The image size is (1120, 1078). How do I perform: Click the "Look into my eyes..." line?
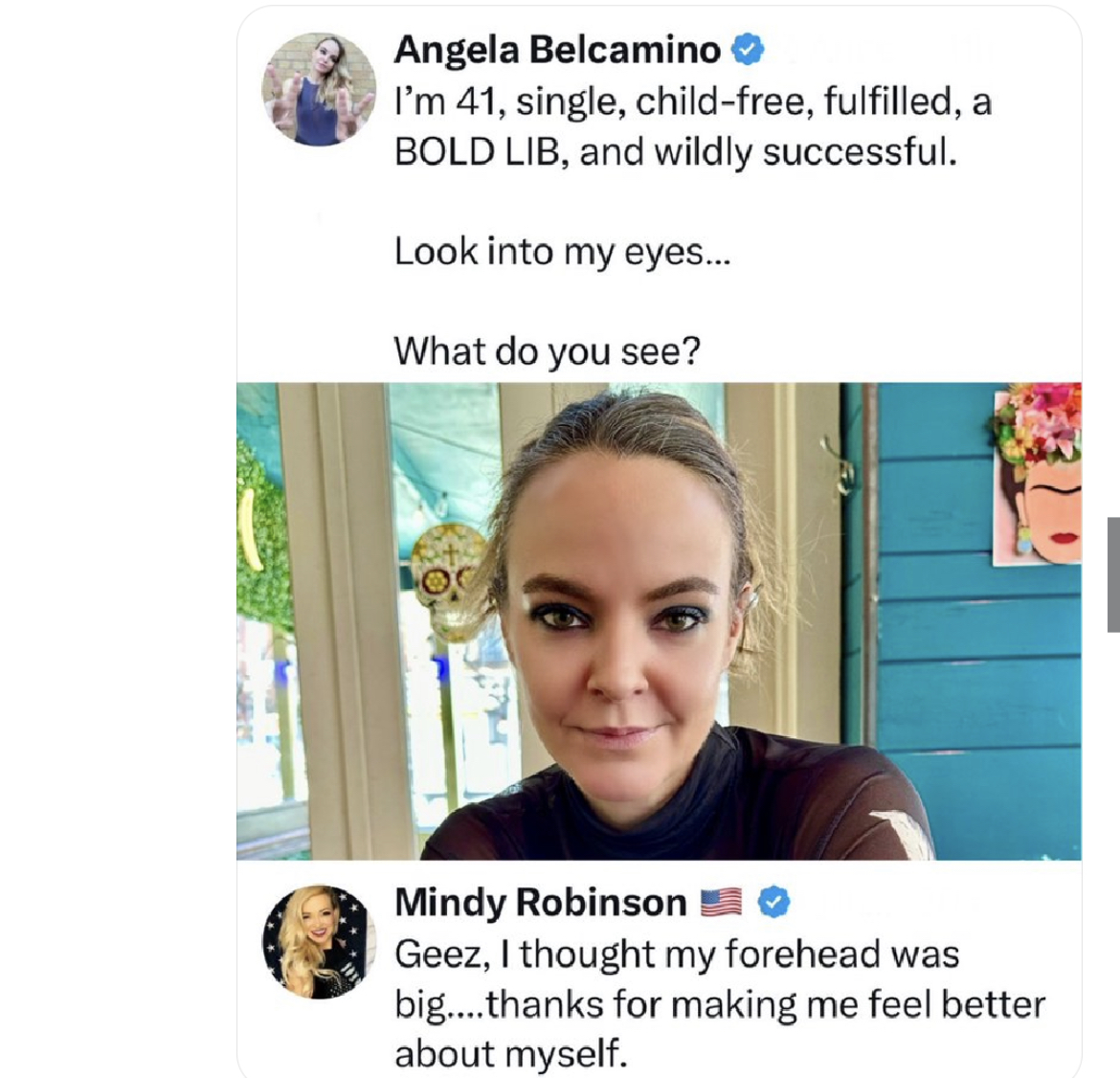(x=562, y=252)
